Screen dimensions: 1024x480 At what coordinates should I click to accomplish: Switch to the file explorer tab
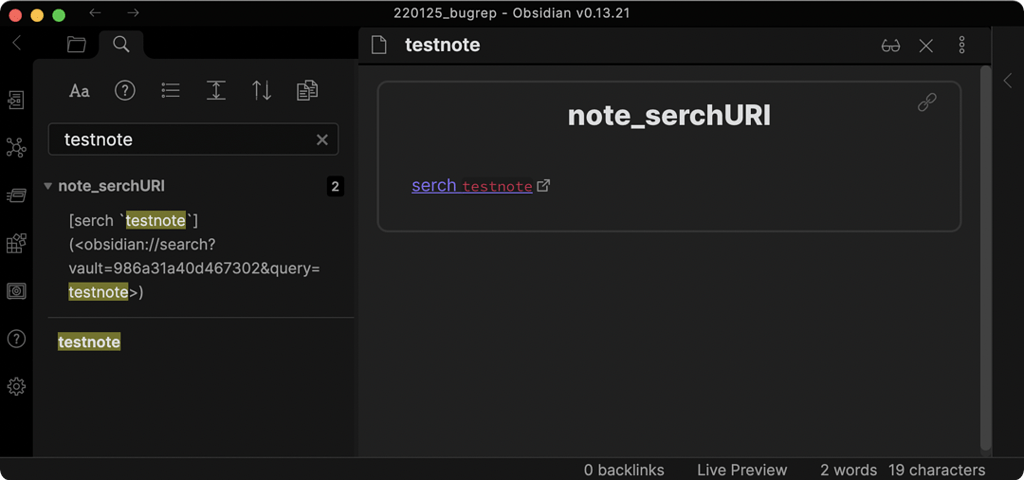tap(76, 44)
